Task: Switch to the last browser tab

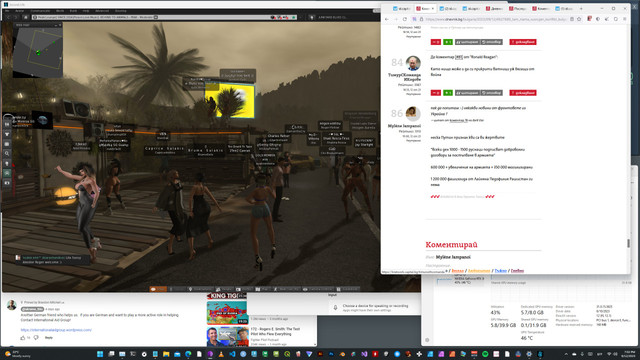Action: coord(565,8)
